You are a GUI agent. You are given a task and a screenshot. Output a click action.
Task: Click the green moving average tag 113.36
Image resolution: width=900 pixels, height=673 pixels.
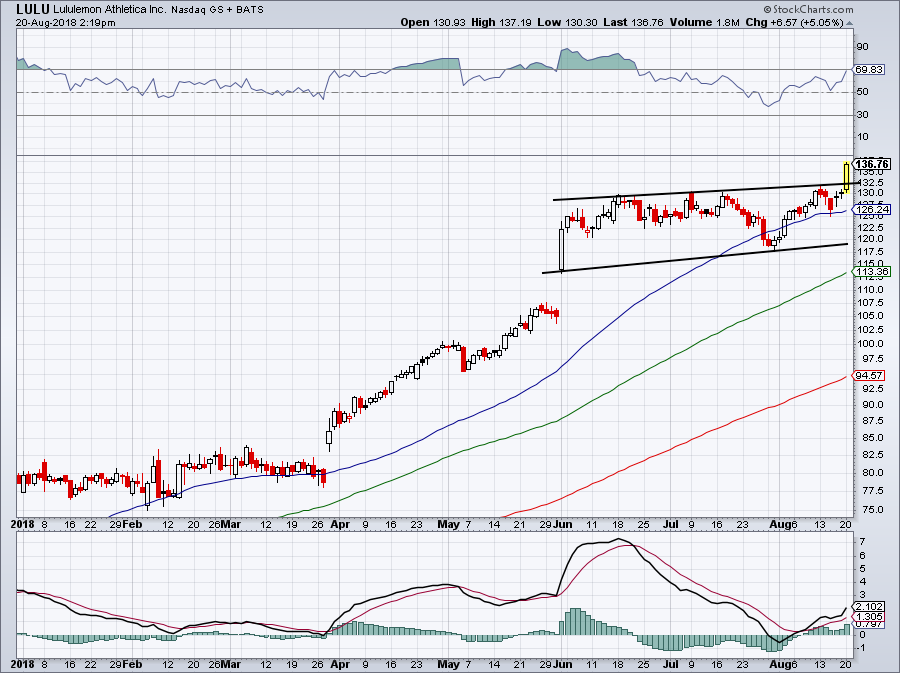tap(871, 271)
